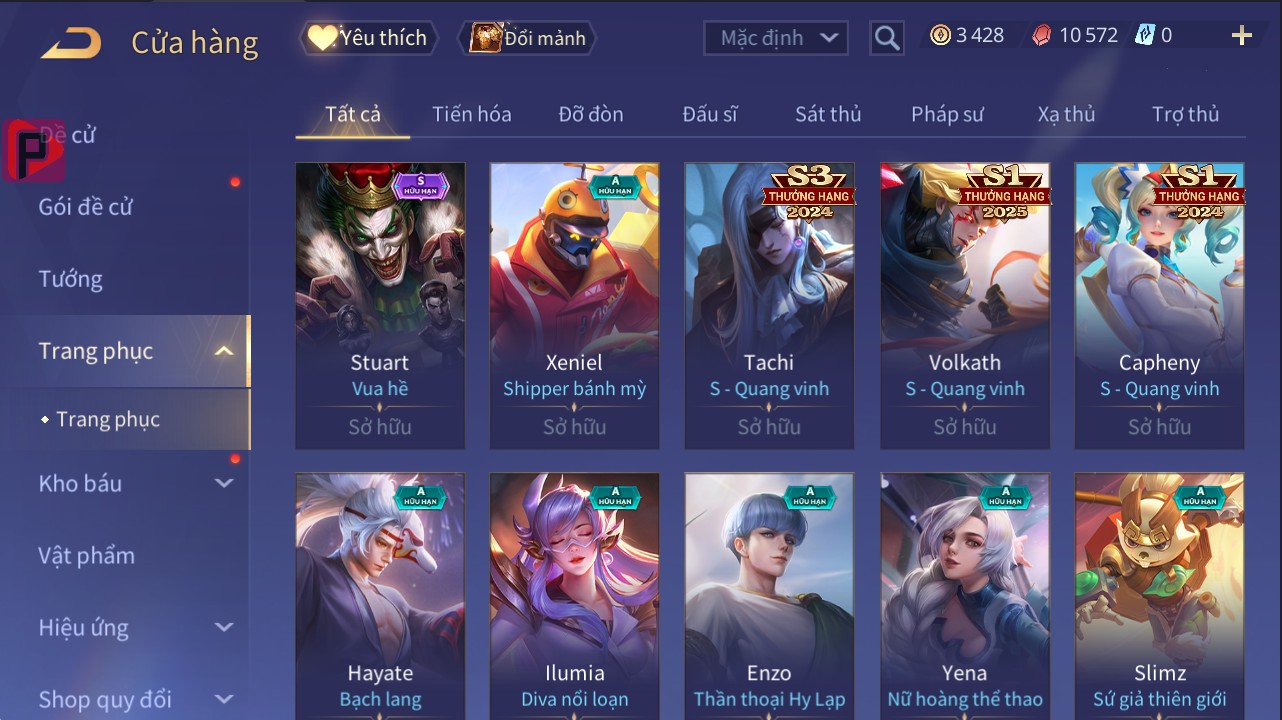This screenshot has width=1282, height=720.
Task: Open Đổi mảnh fragment exchange chest
Action: tap(527, 38)
